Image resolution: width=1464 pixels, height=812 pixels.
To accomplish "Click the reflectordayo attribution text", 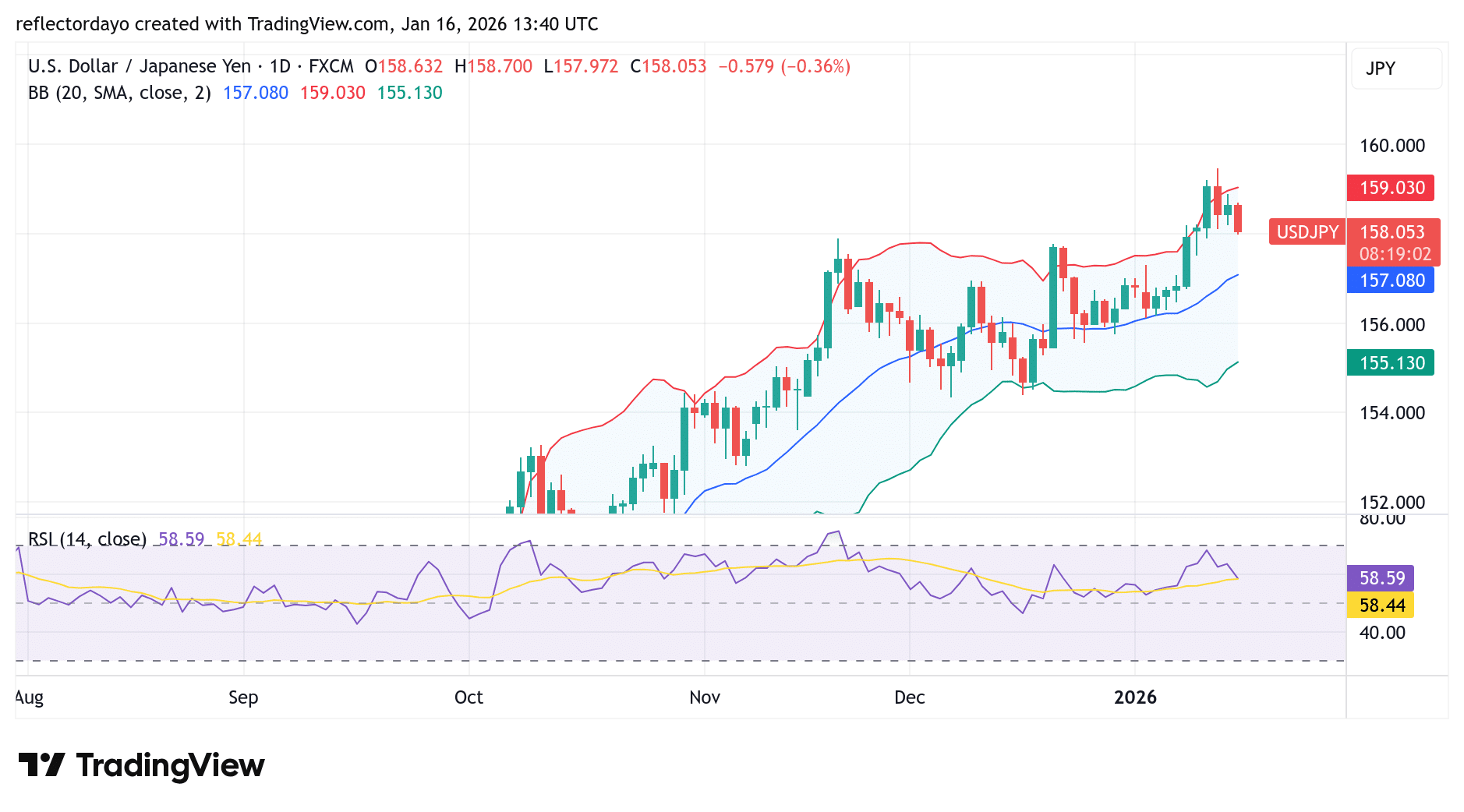I will coord(70,24).
